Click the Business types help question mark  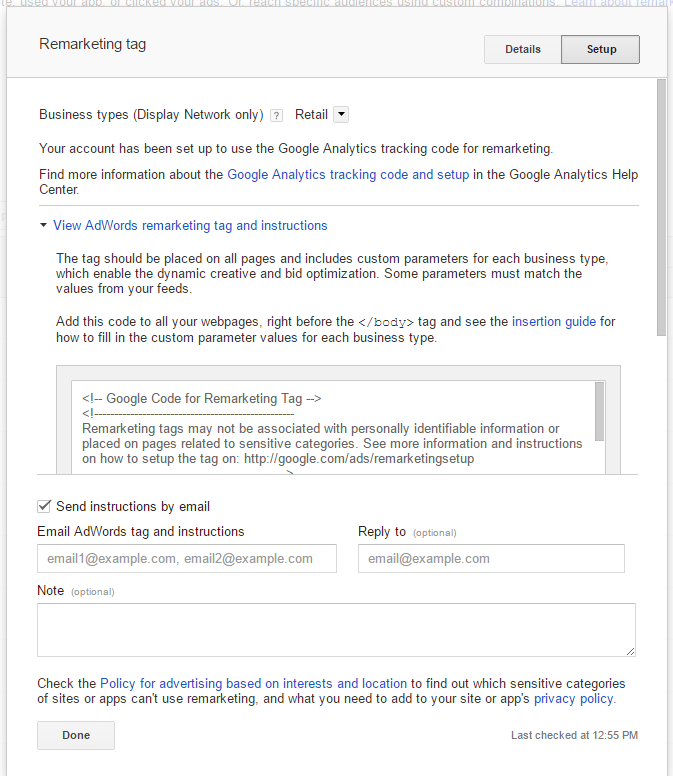coord(276,116)
